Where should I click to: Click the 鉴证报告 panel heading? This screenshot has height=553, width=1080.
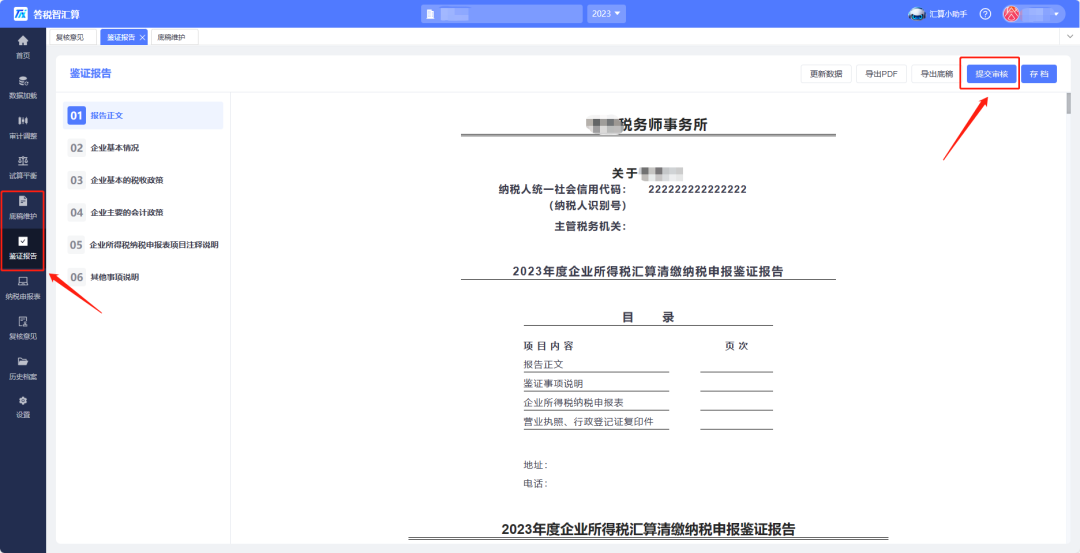[x=90, y=74]
